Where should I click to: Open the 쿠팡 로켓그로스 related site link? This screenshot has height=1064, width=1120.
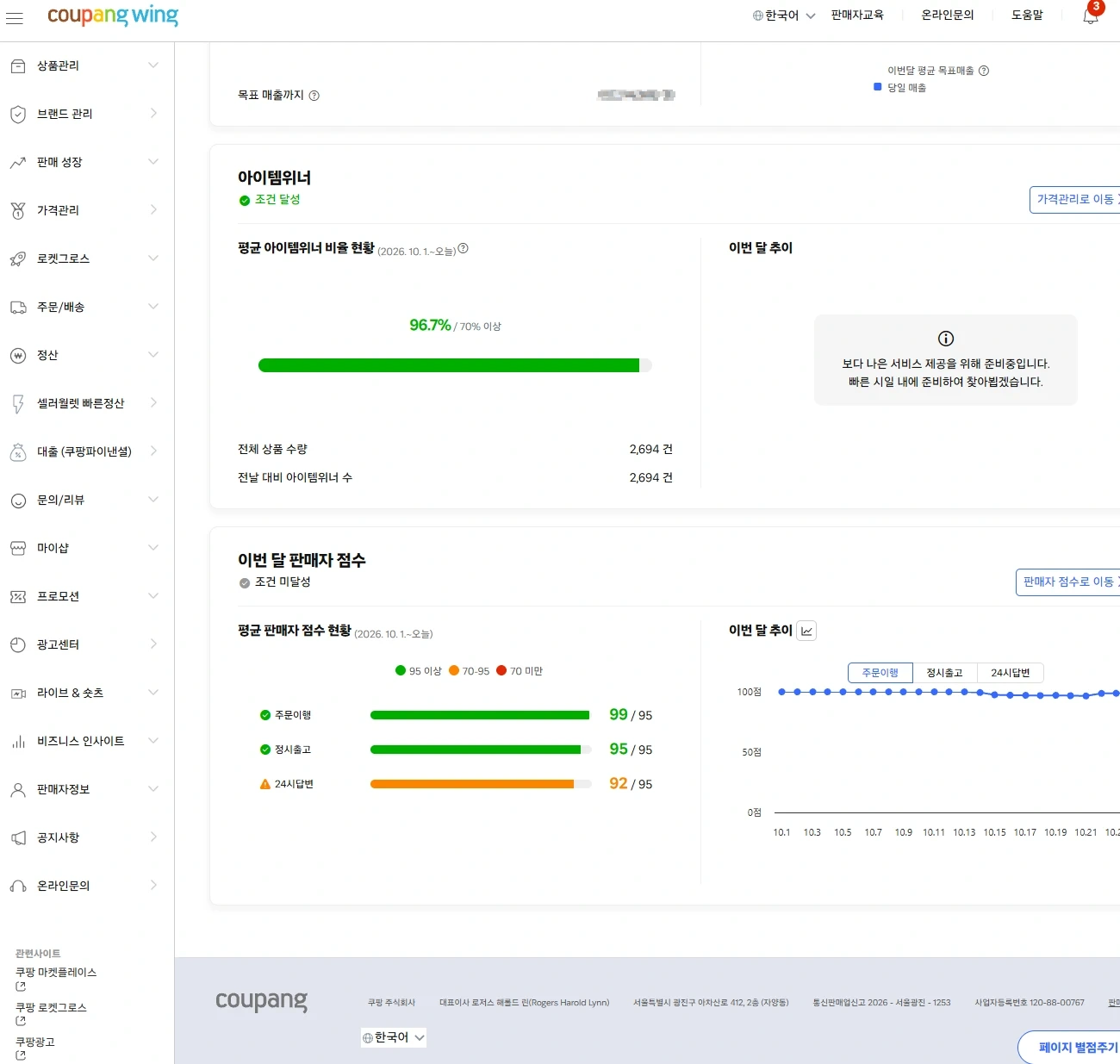click(x=51, y=1008)
